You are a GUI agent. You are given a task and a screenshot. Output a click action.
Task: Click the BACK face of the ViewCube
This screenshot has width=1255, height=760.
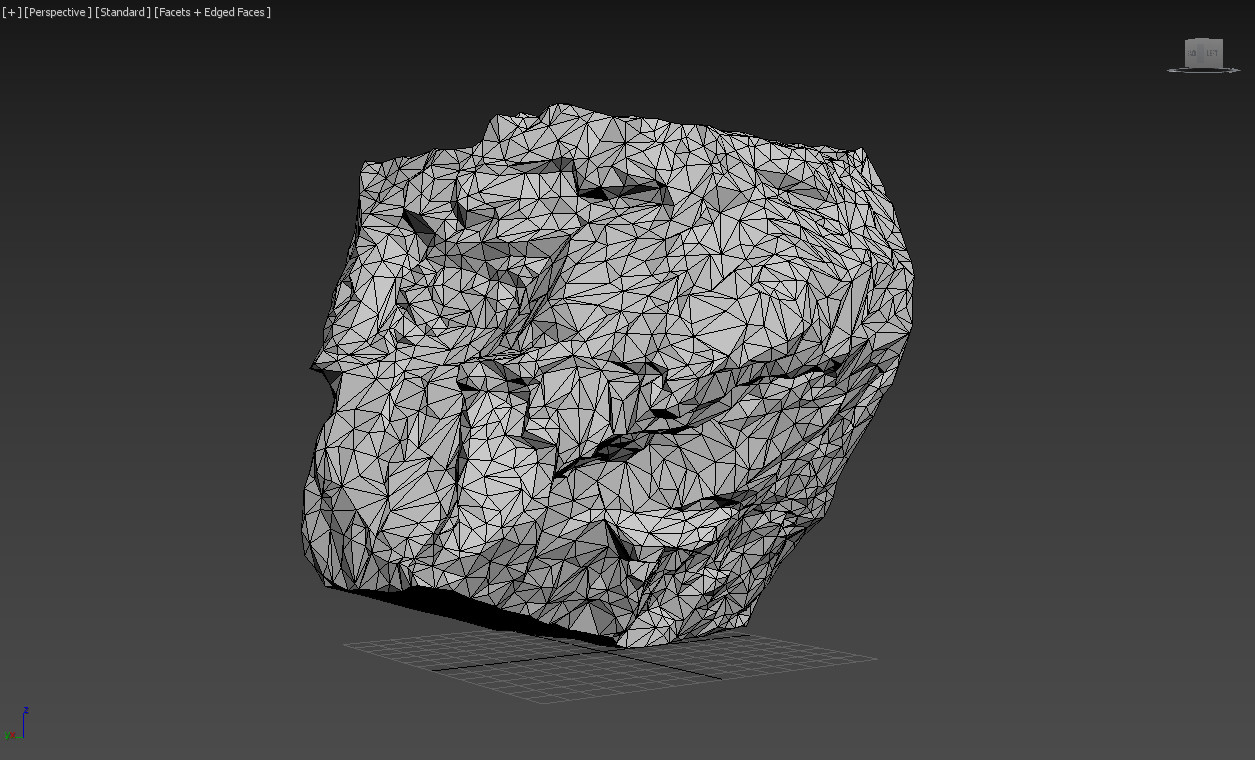click(1191, 53)
